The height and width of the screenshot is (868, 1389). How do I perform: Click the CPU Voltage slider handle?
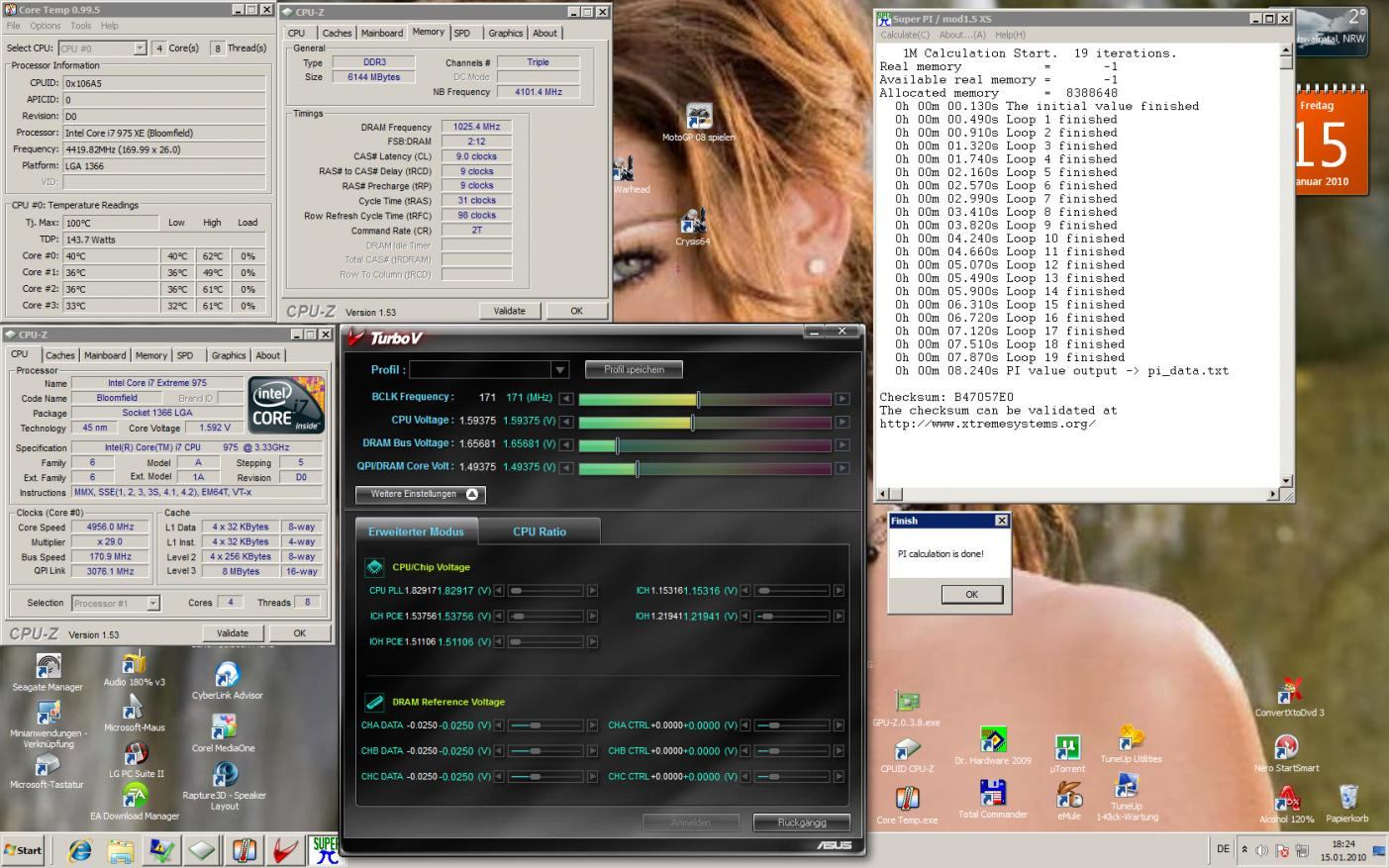692,422
